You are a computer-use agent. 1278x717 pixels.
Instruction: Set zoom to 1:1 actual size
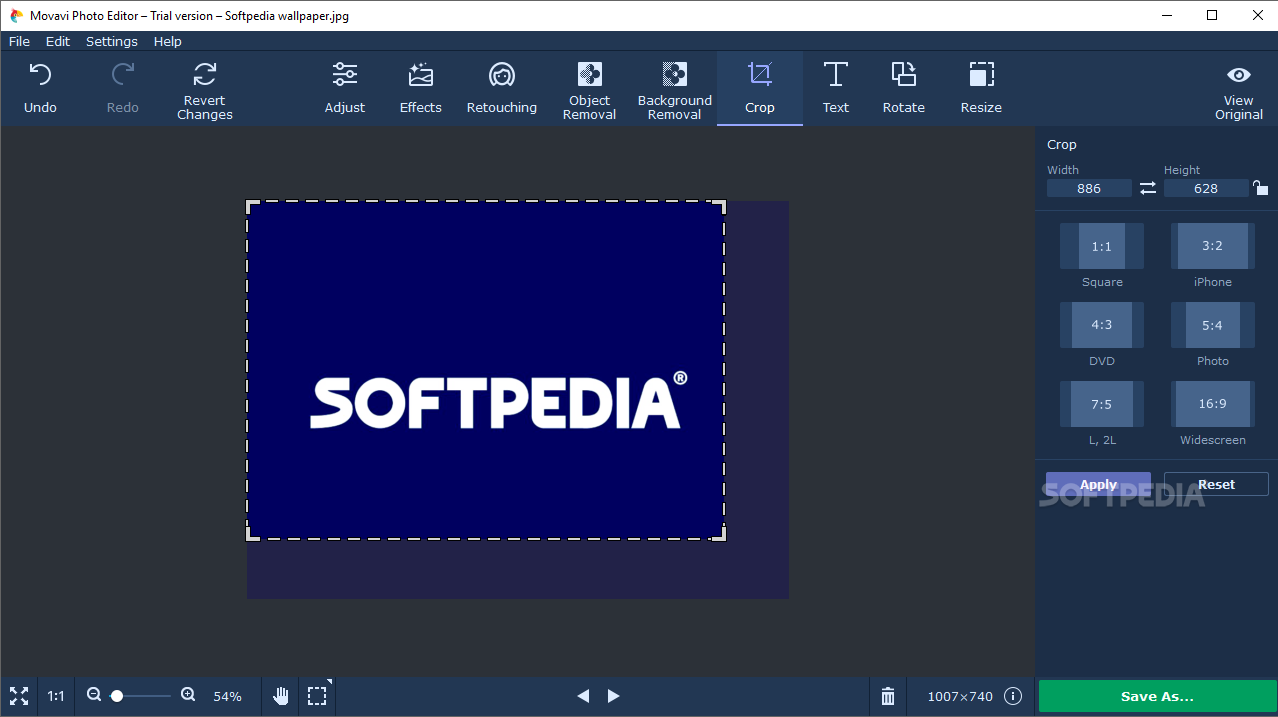56,696
